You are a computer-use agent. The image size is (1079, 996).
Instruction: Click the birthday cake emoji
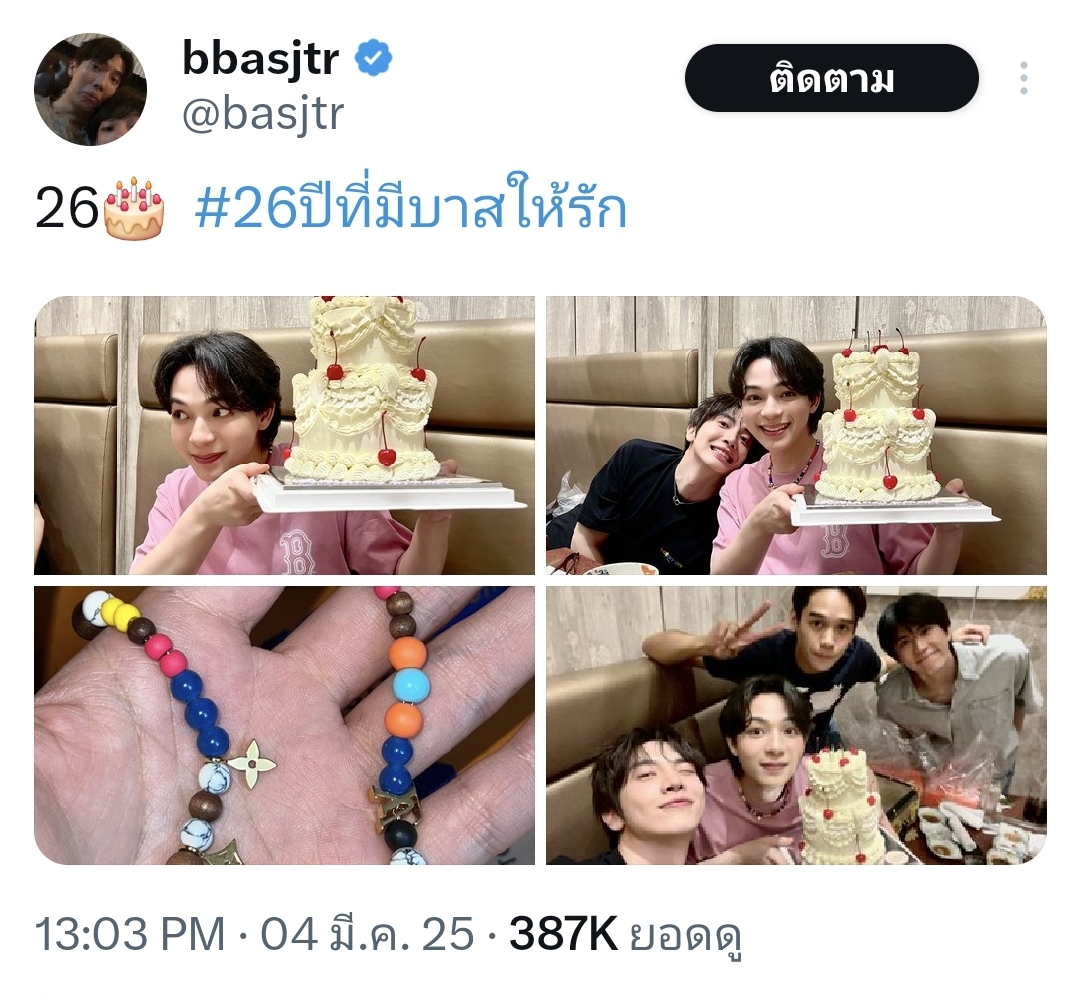tap(134, 208)
